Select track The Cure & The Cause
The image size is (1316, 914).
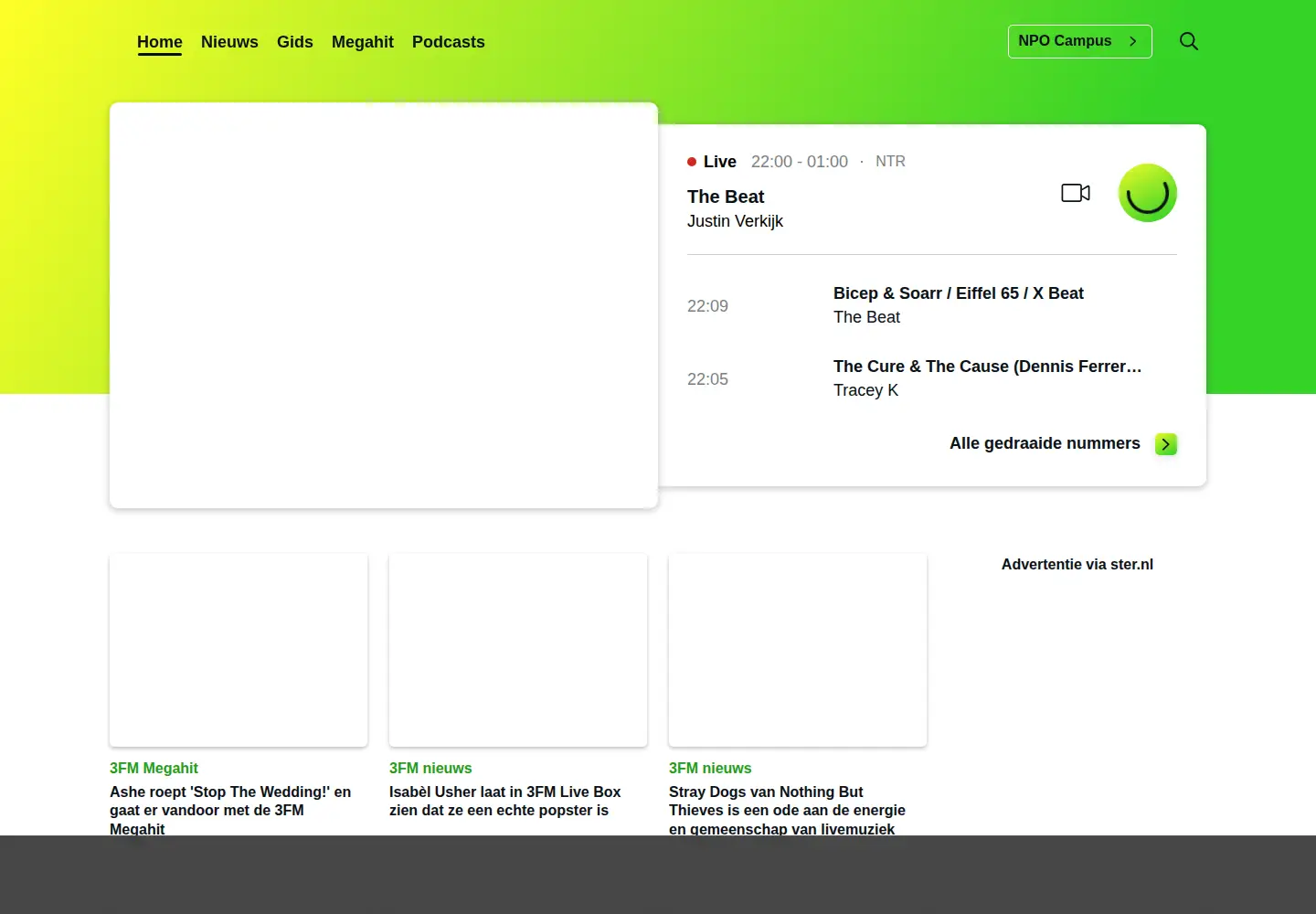[x=988, y=367]
